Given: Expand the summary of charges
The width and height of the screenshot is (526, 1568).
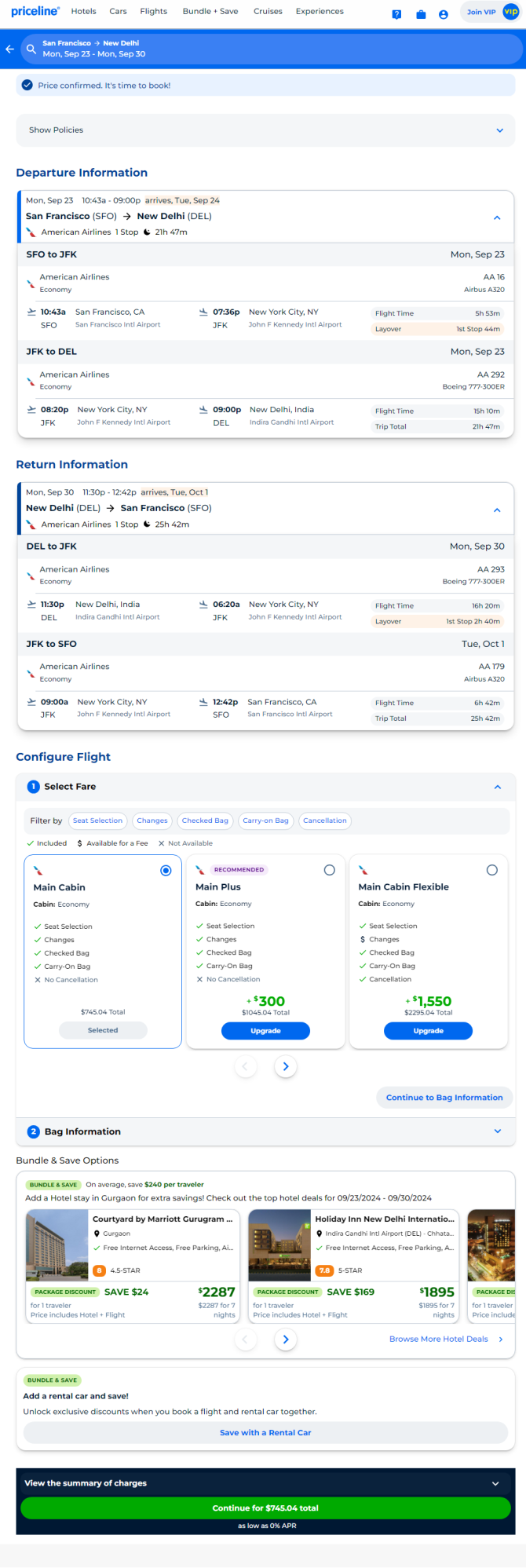Looking at the screenshot, I should (x=495, y=1483).
